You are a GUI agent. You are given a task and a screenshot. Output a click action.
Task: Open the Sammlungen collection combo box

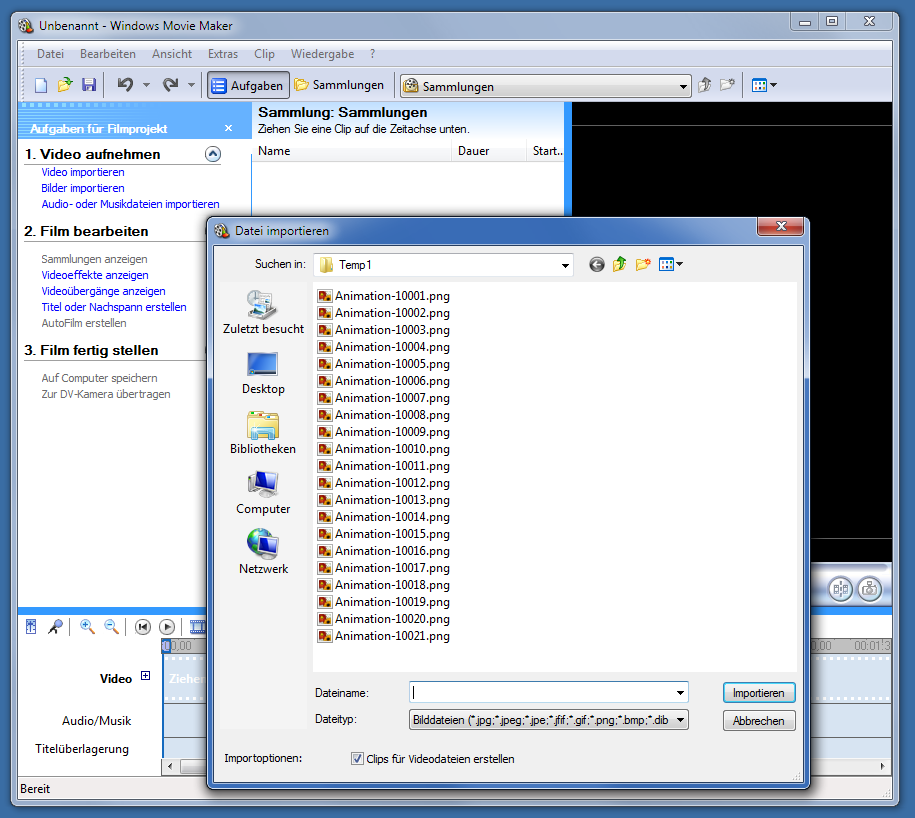(x=546, y=86)
